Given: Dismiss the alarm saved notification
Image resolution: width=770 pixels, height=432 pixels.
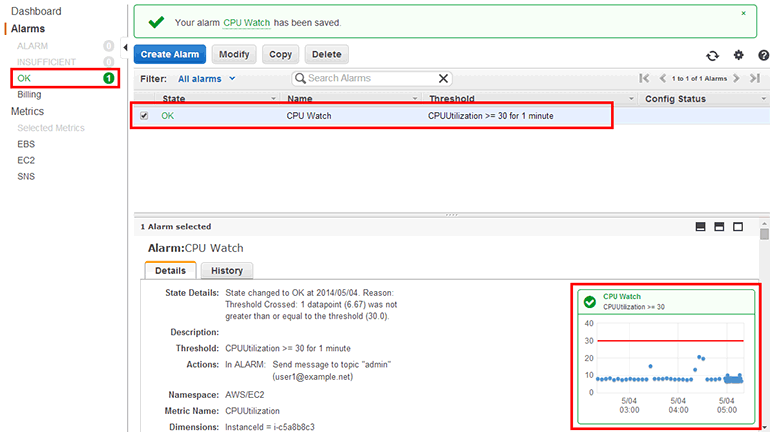Looking at the screenshot, I should coord(743,14).
